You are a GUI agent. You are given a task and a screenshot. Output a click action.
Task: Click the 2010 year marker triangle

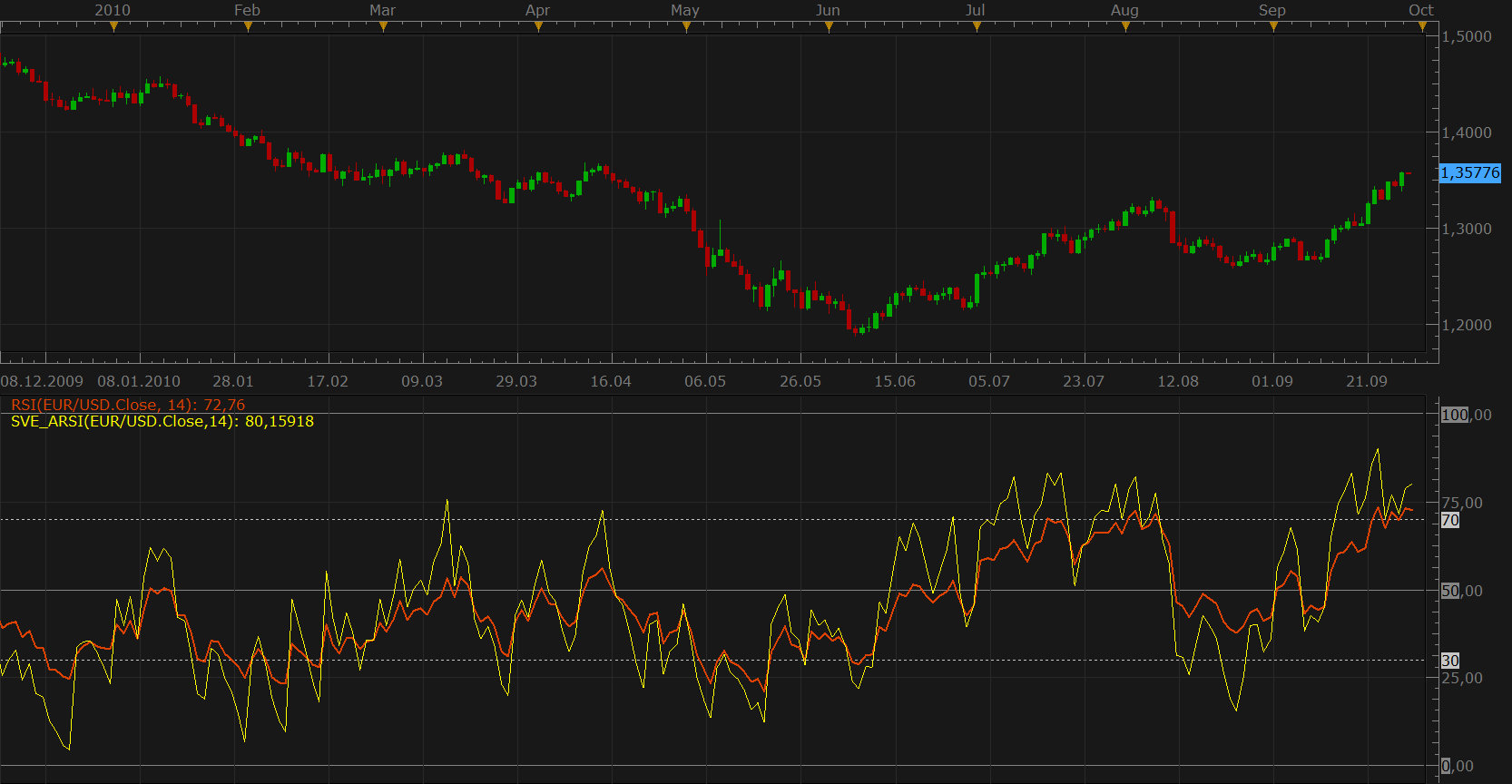pyautogui.click(x=113, y=26)
